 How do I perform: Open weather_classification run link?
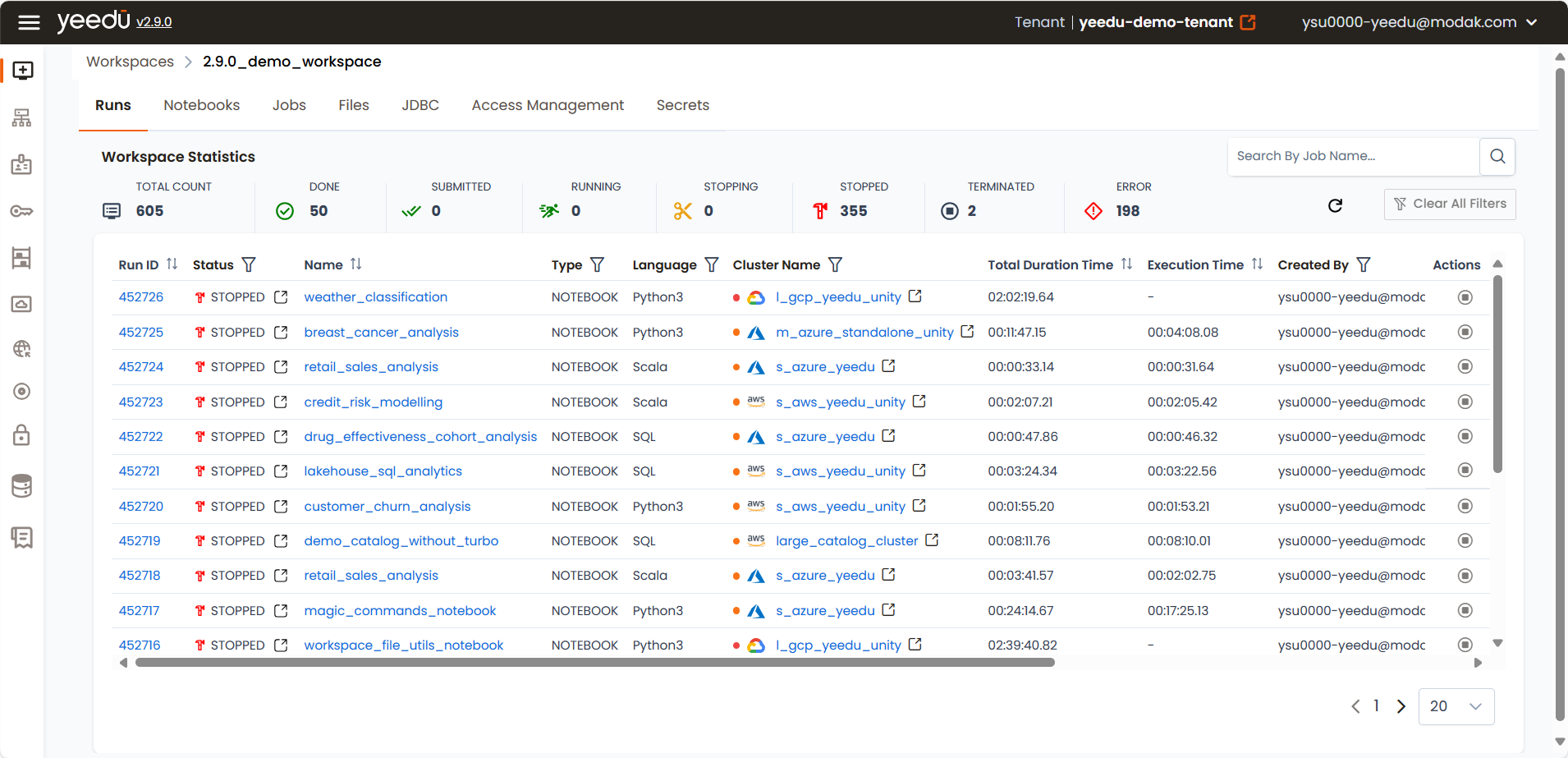click(376, 297)
